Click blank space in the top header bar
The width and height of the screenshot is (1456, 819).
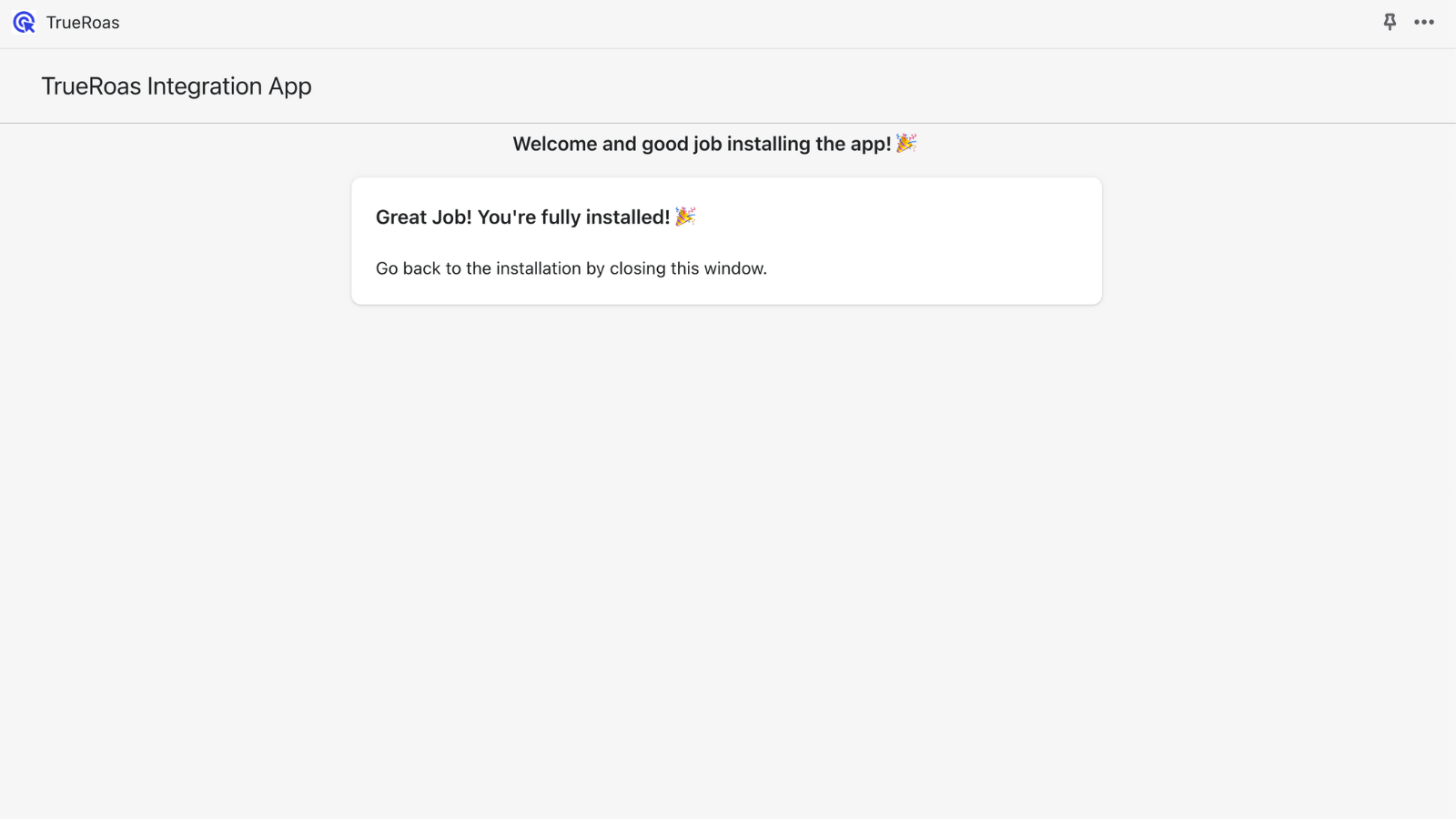coord(728,24)
